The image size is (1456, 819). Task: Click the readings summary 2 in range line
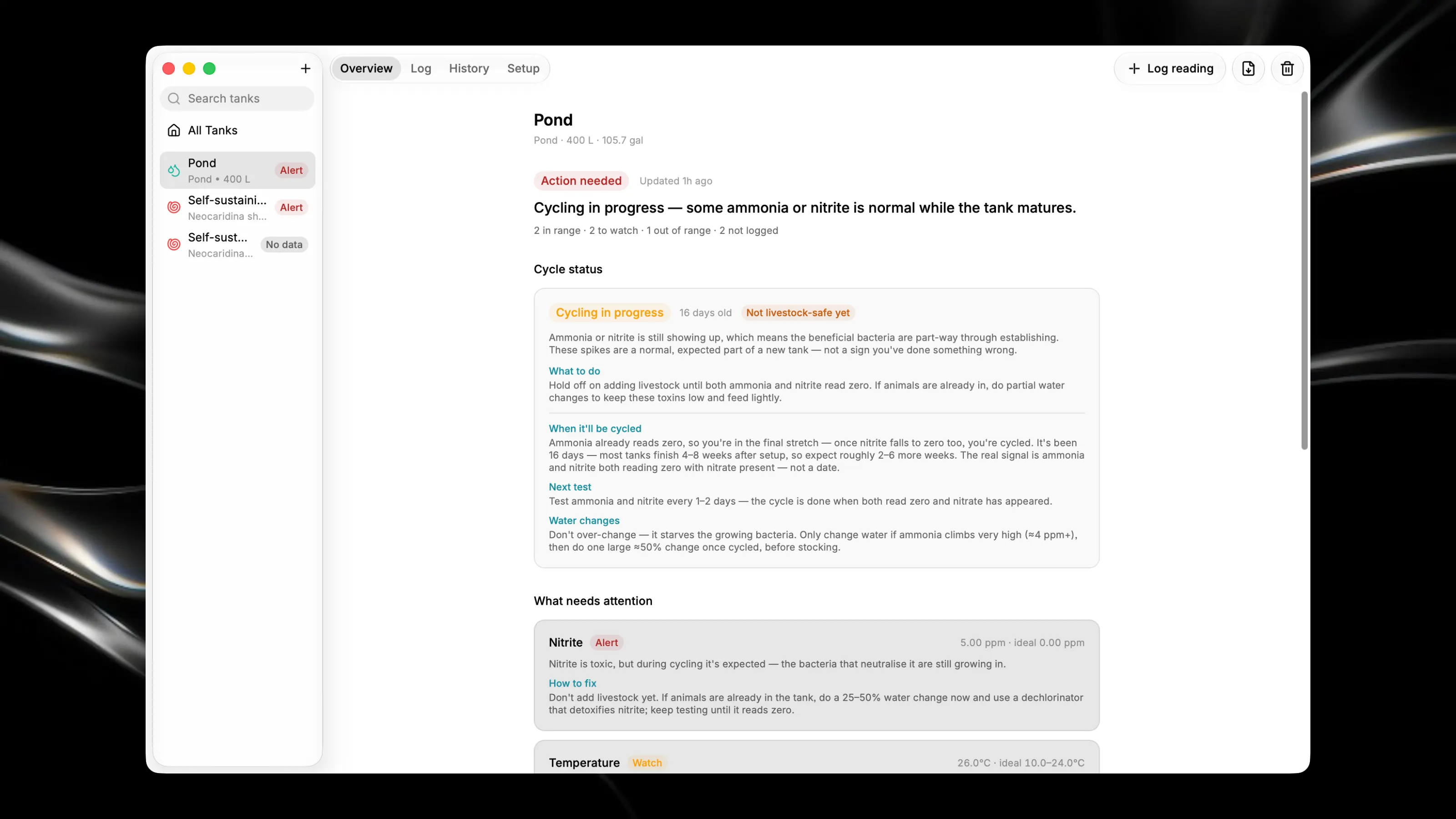pos(656,231)
